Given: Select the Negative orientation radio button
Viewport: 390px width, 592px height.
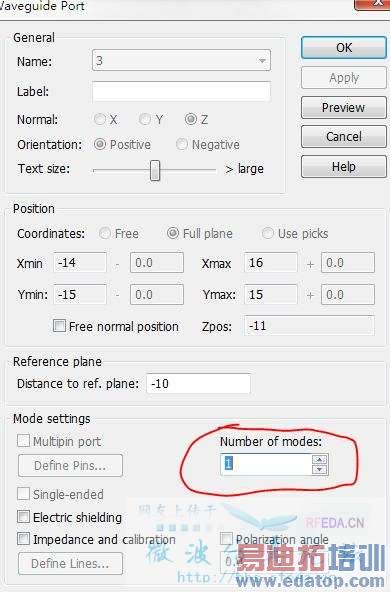Looking at the screenshot, I should tap(182, 144).
